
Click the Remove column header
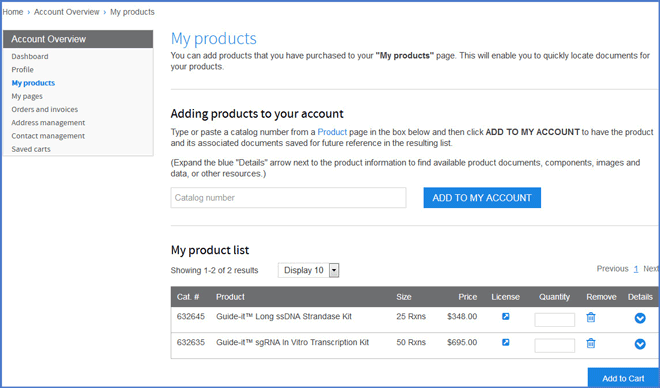point(601,297)
